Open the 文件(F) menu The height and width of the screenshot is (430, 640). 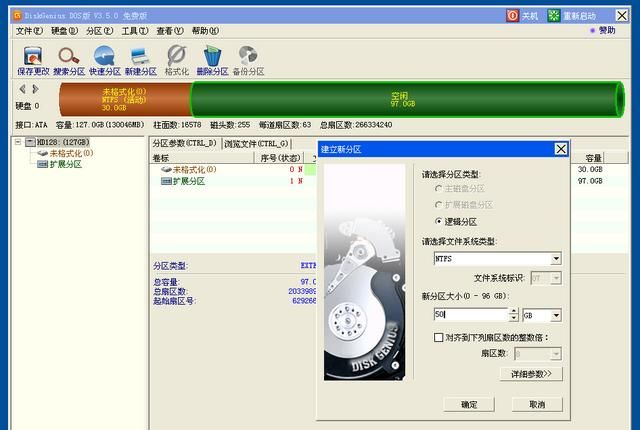tap(29, 31)
